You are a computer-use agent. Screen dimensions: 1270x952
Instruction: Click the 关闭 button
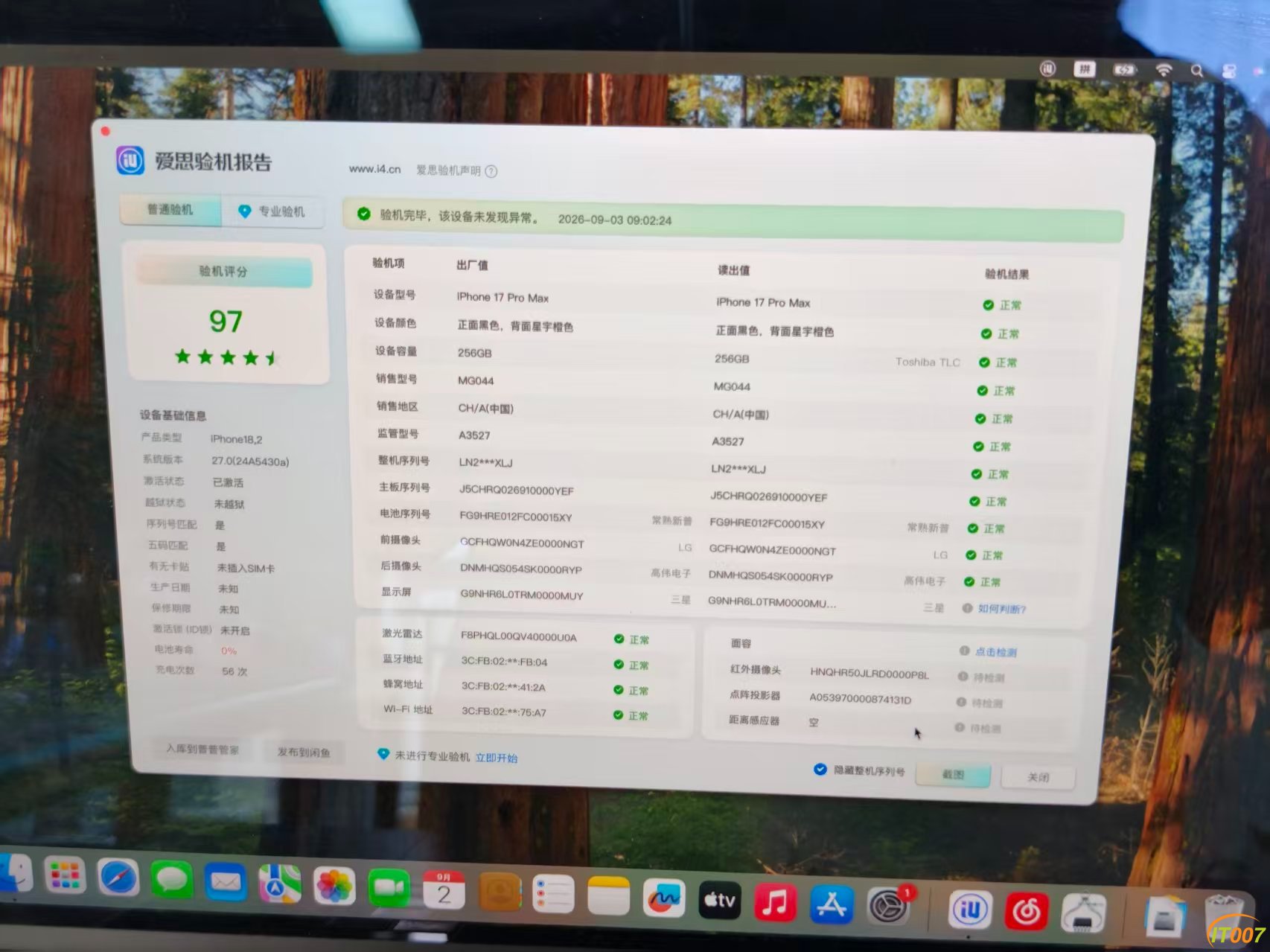pyautogui.click(x=1038, y=777)
